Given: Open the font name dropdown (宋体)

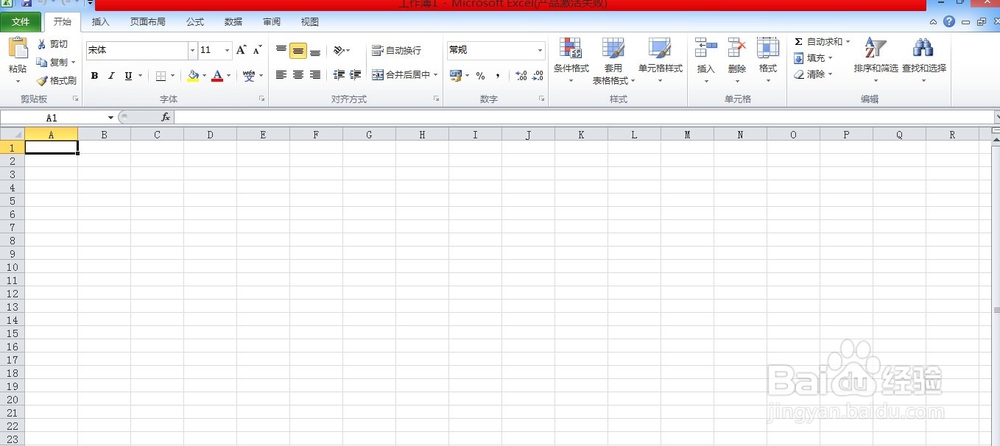Looking at the screenshot, I should click(x=193, y=50).
